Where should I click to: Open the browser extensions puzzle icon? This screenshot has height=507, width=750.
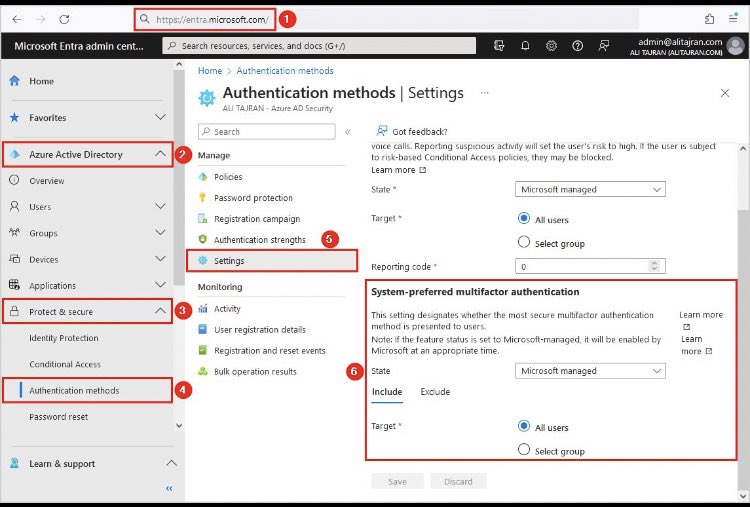coord(710,19)
